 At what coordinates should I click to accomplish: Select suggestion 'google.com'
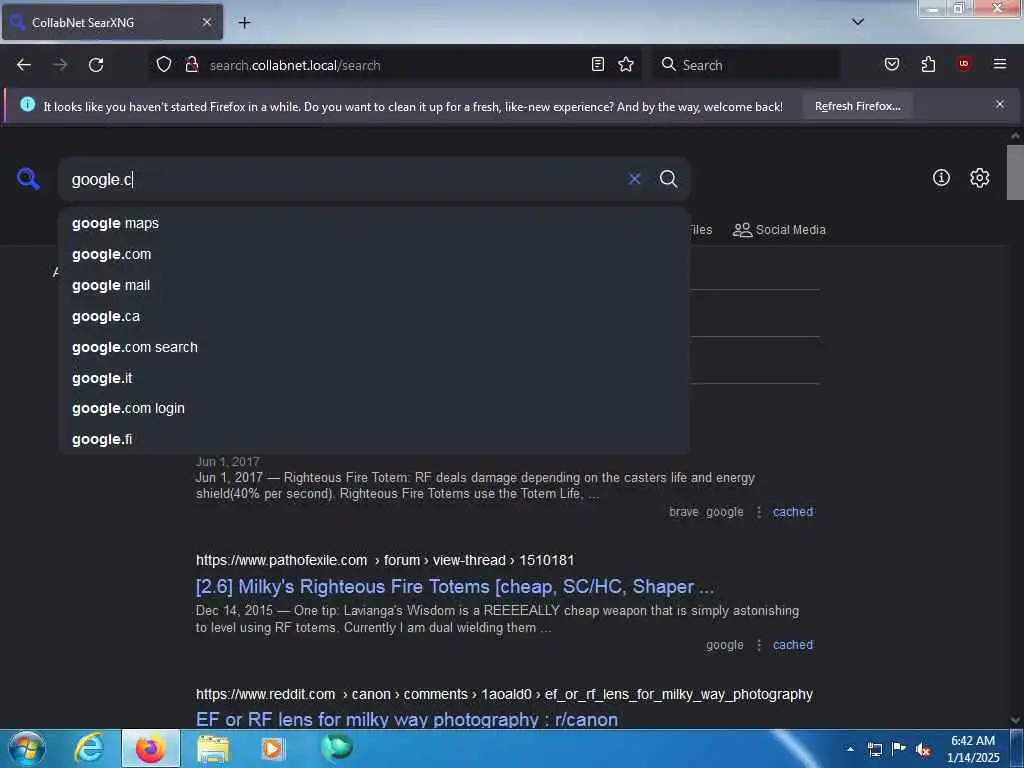[x=374, y=254]
